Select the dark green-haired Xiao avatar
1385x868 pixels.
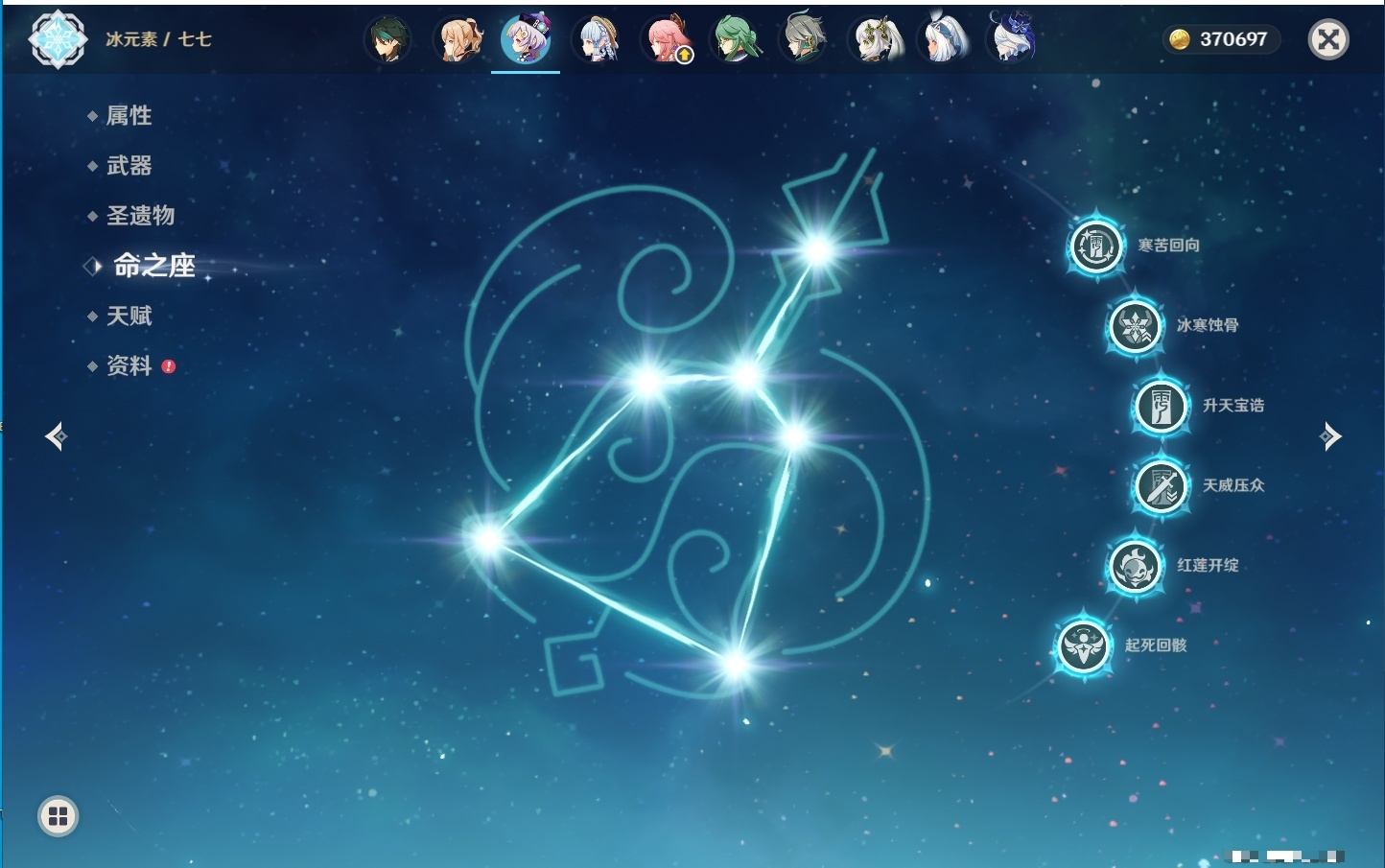coord(388,39)
